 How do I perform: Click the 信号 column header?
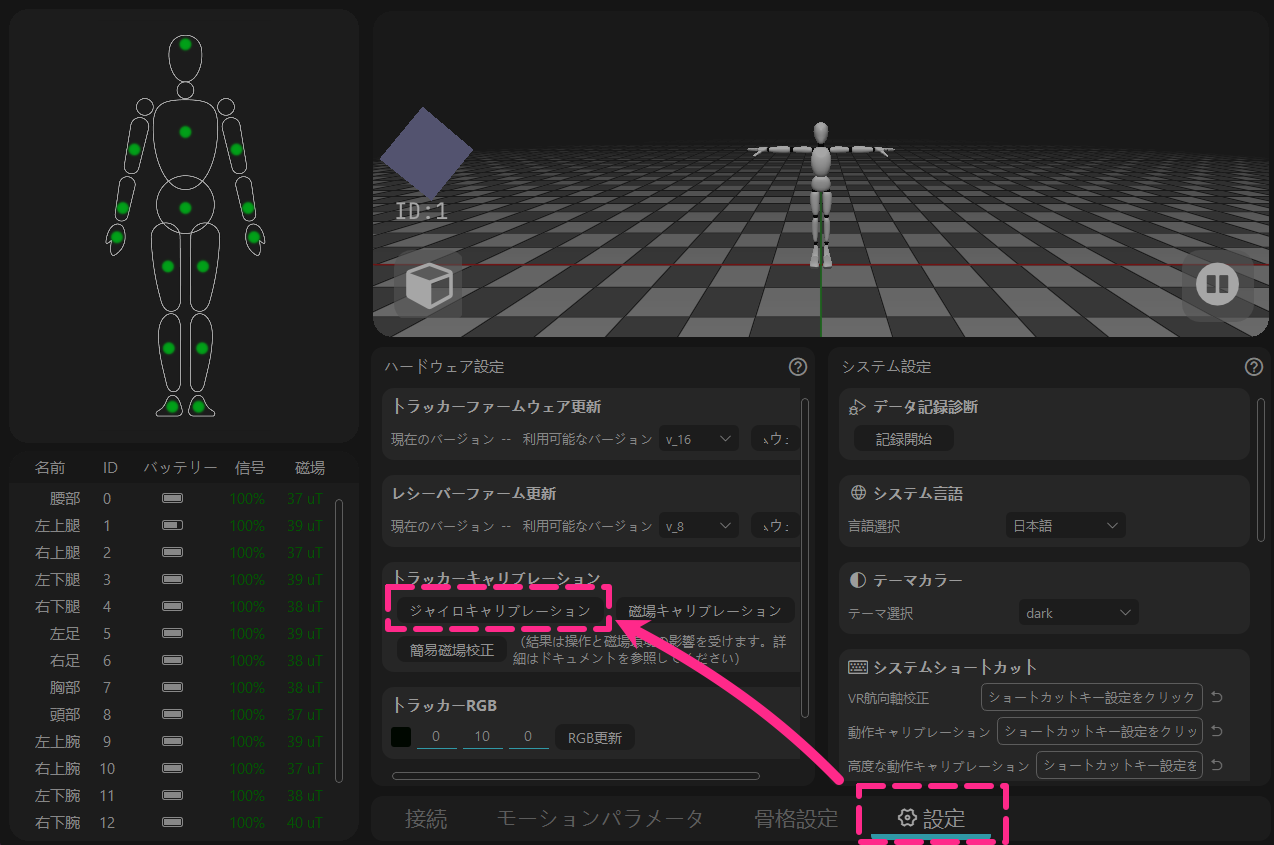coord(250,467)
